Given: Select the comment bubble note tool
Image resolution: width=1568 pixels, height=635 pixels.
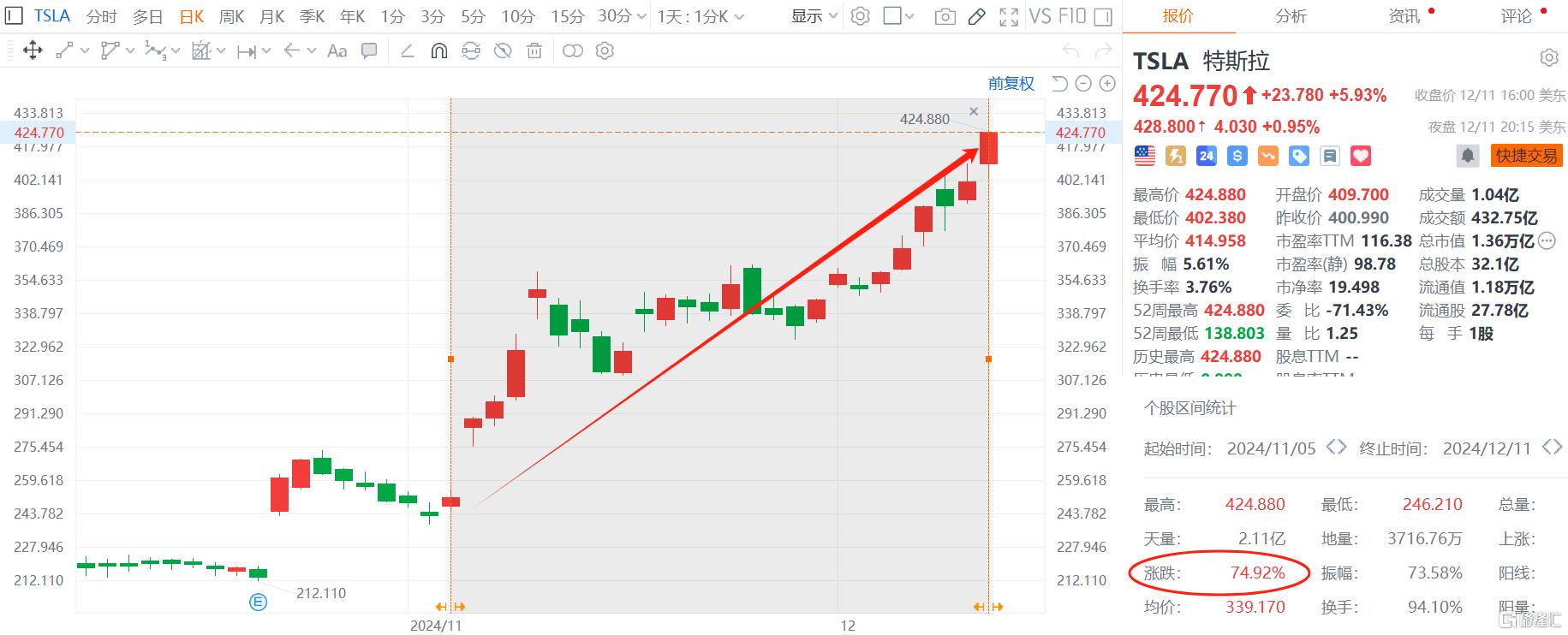Looking at the screenshot, I should click(x=369, y=50).
